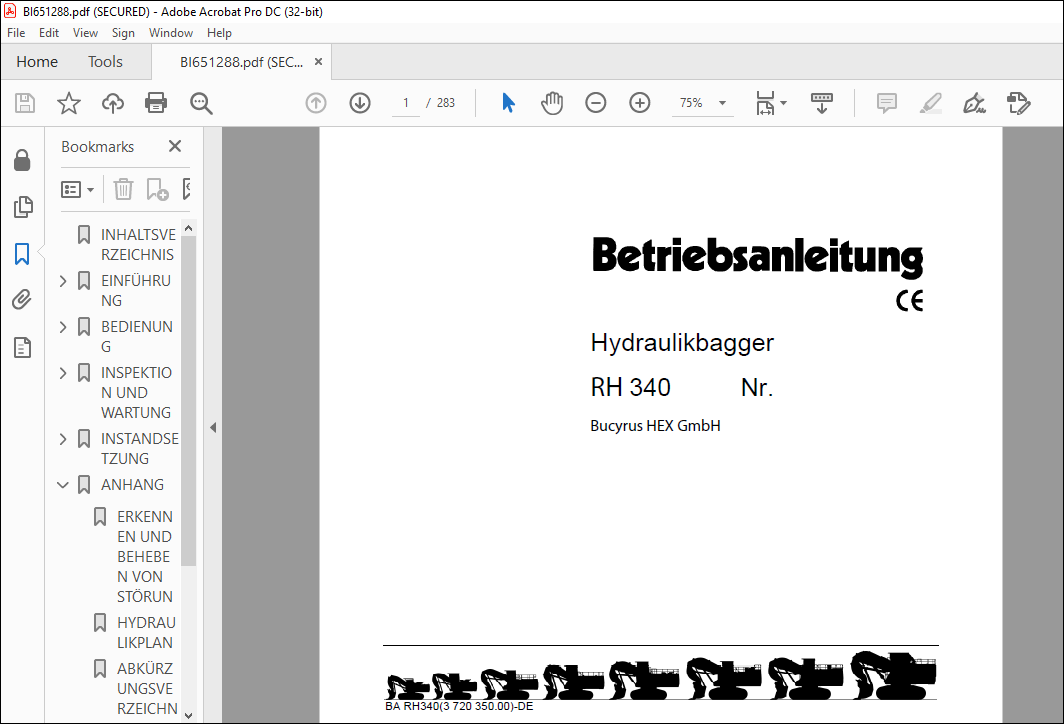Open the Find text magnifier icon
The height and width of the screenshot is (724, 1064).
click(x=201, y=103)
